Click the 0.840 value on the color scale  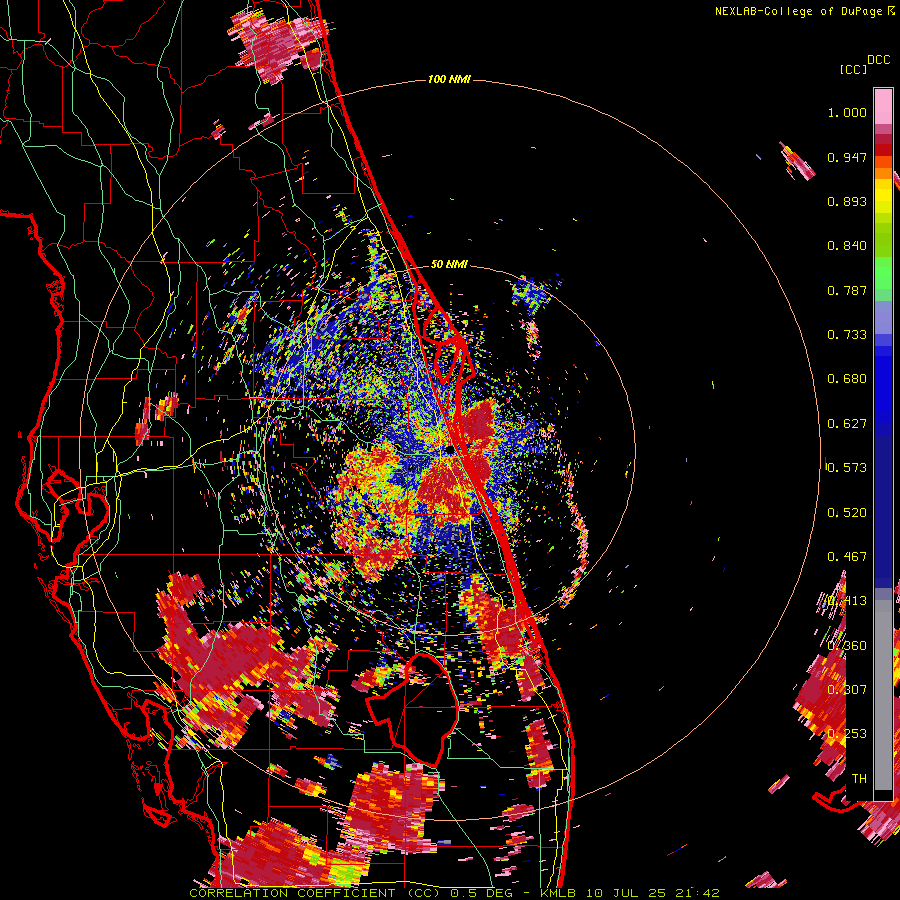[847, 246]
